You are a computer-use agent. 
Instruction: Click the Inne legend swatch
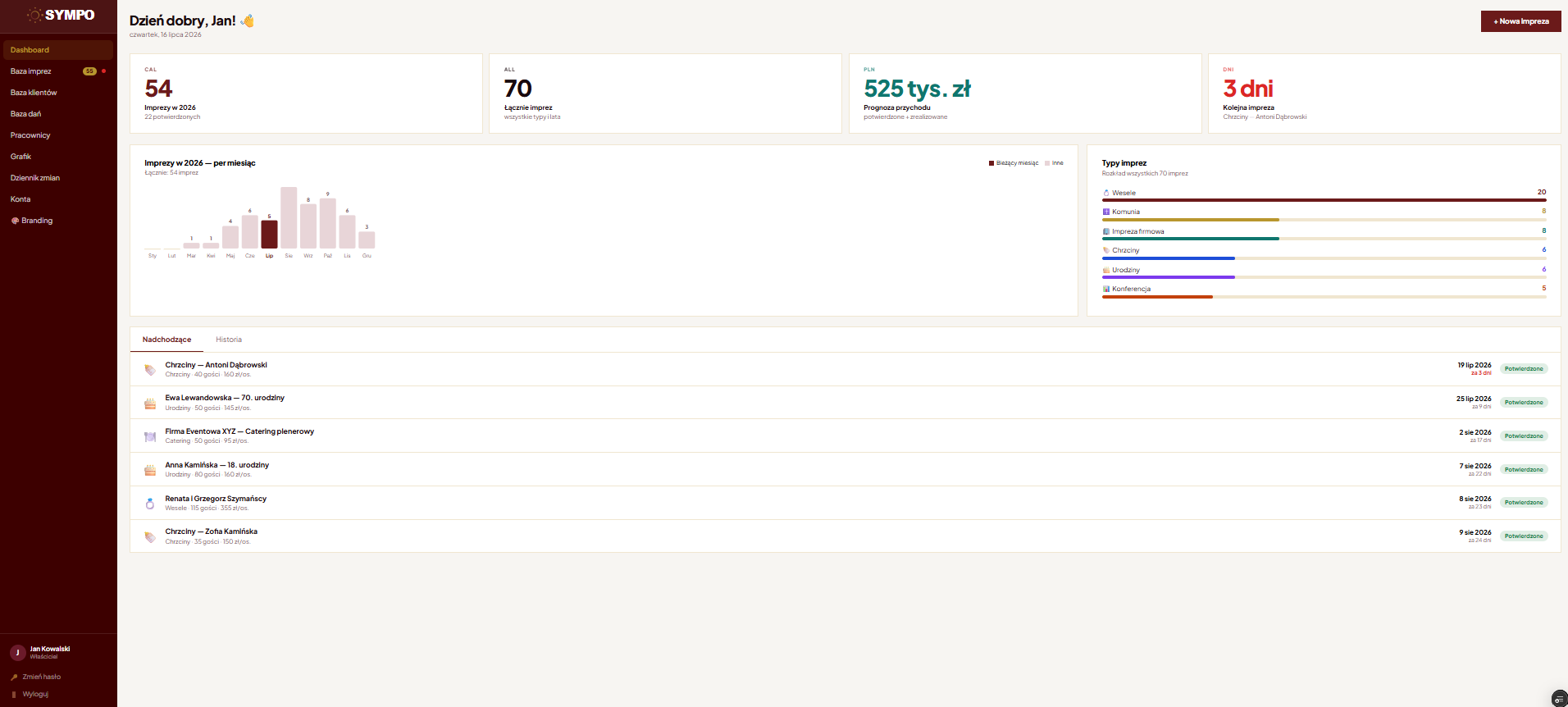click(1047, 163)
